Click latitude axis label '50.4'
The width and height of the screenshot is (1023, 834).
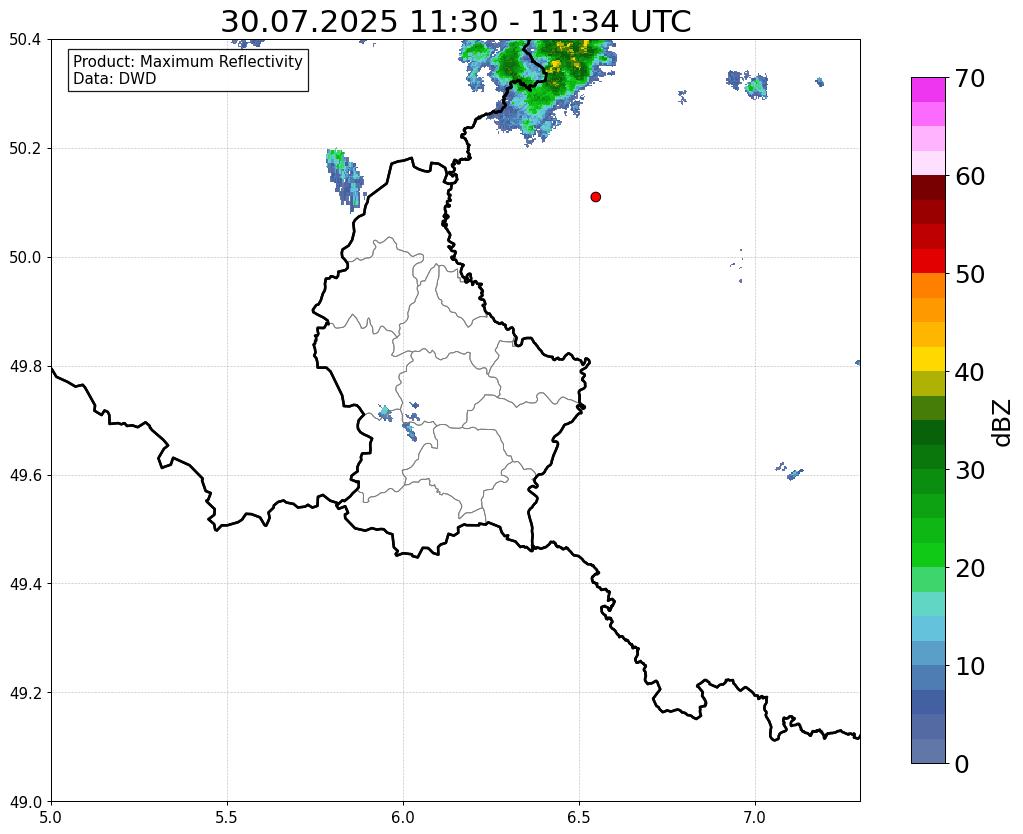[x=25, y=40]
